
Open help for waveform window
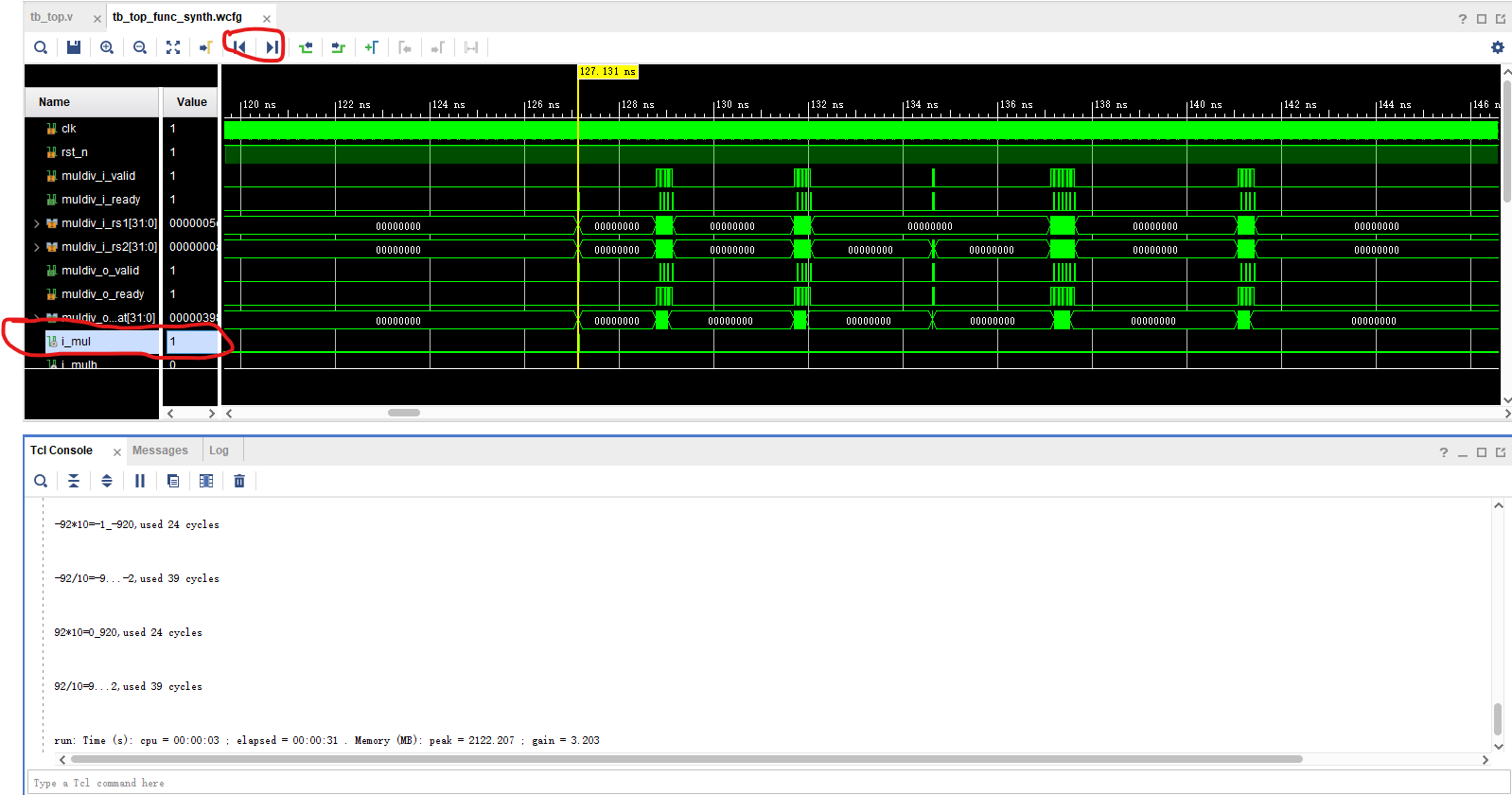(1463, 19)
